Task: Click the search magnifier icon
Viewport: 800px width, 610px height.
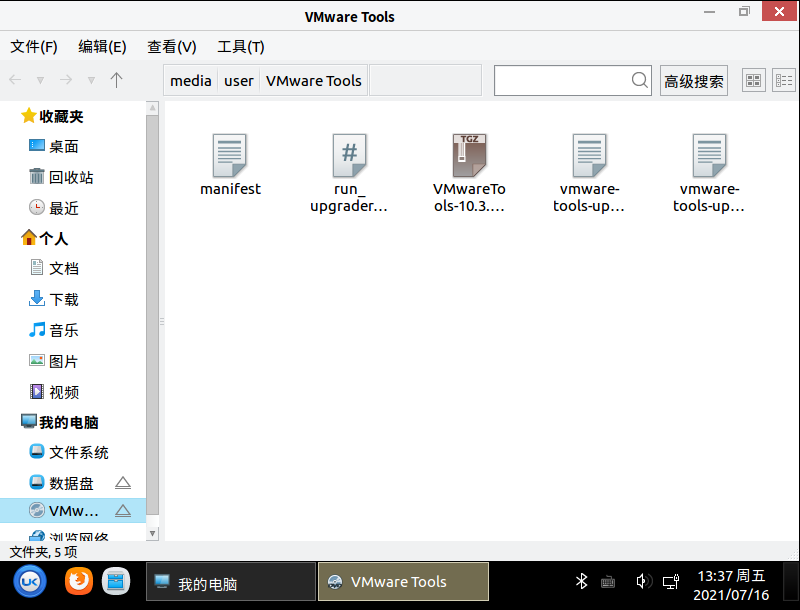Action: pyautogui.click(x=639, y=80)
